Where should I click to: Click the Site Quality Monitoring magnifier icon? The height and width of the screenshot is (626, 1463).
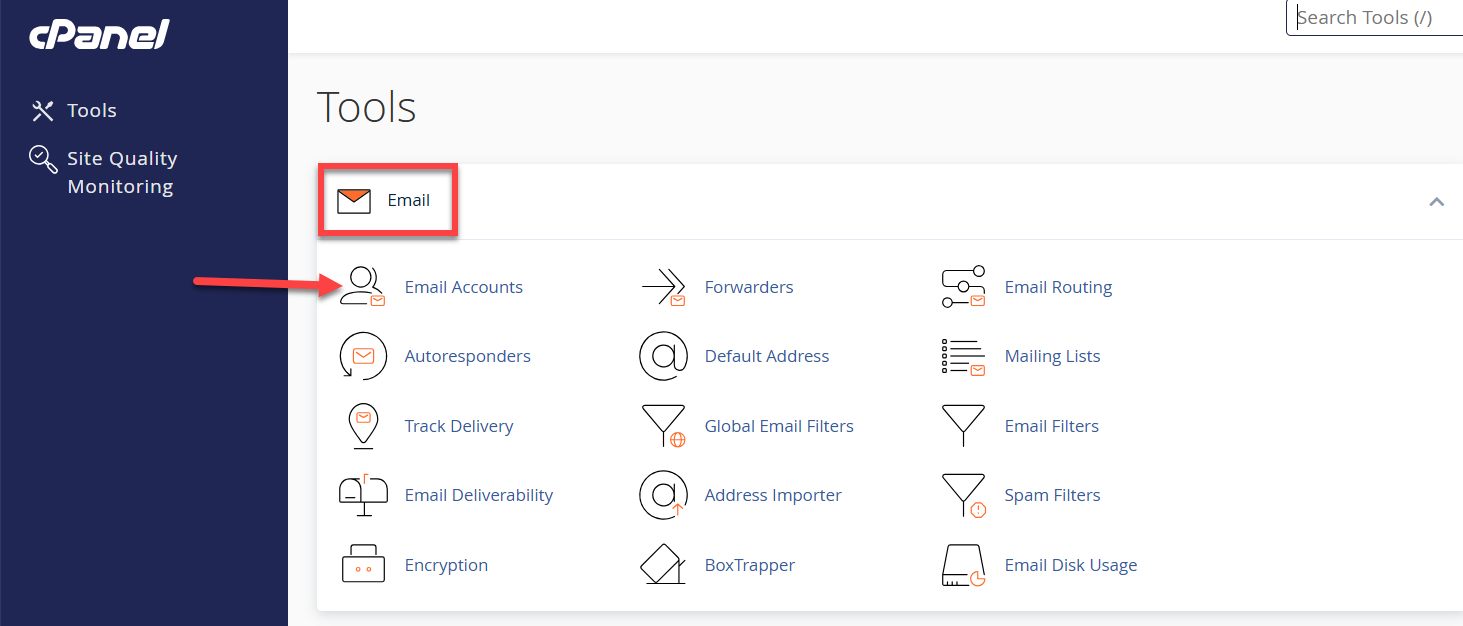pyautogui.click(x=42, y=159)
